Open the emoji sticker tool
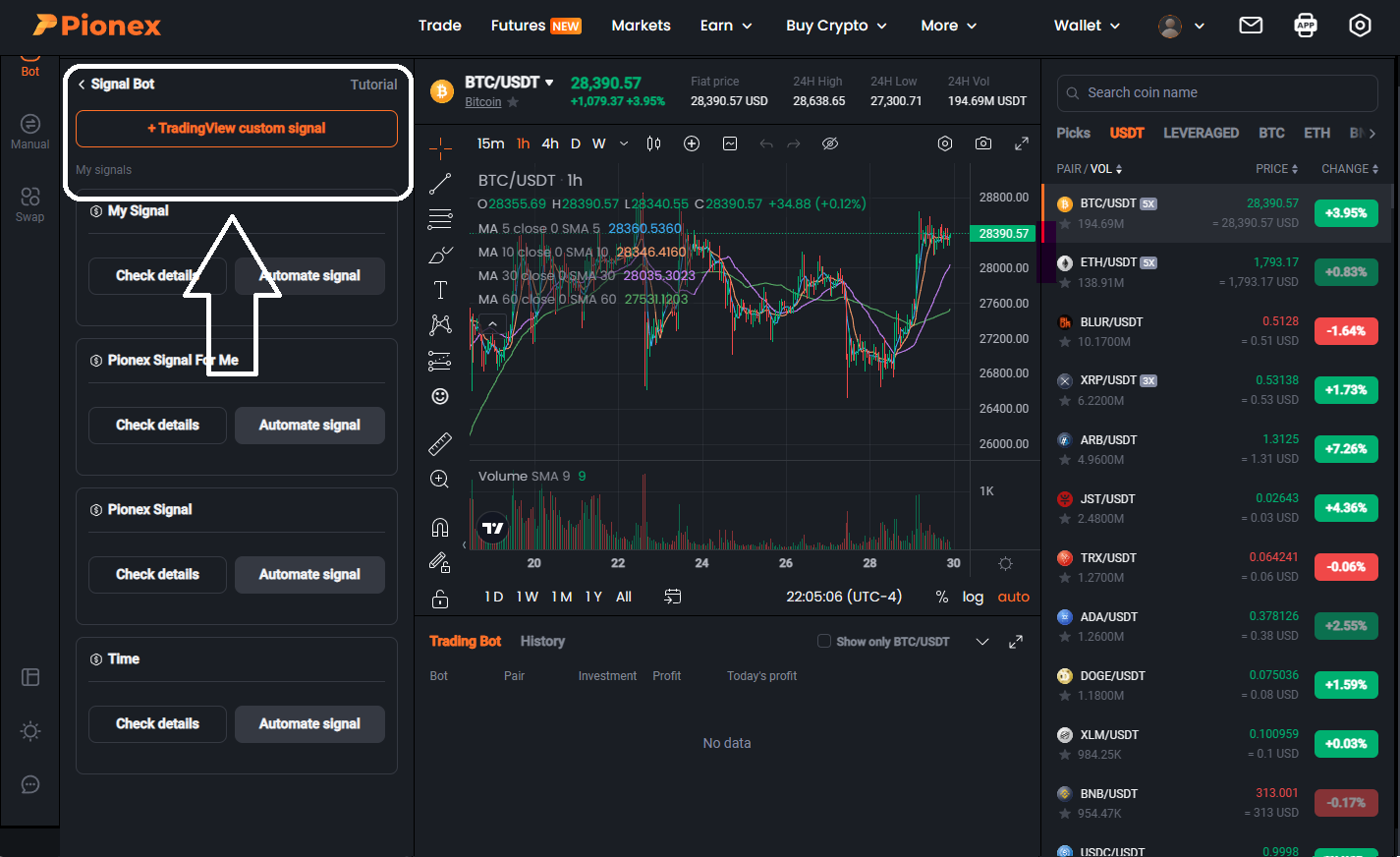Image resolution: width=1400 pixels, height=857 pixels. pos(439,396)
